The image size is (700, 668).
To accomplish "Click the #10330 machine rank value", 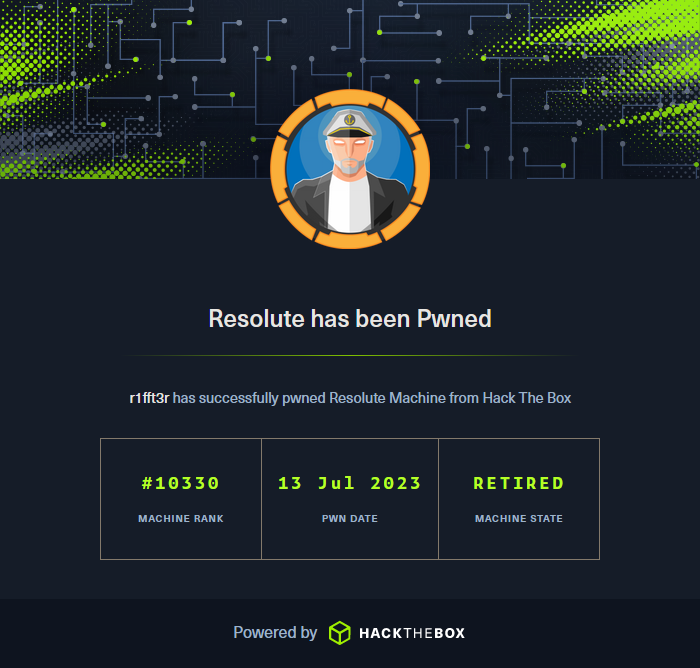I will [x=180, y=483].
